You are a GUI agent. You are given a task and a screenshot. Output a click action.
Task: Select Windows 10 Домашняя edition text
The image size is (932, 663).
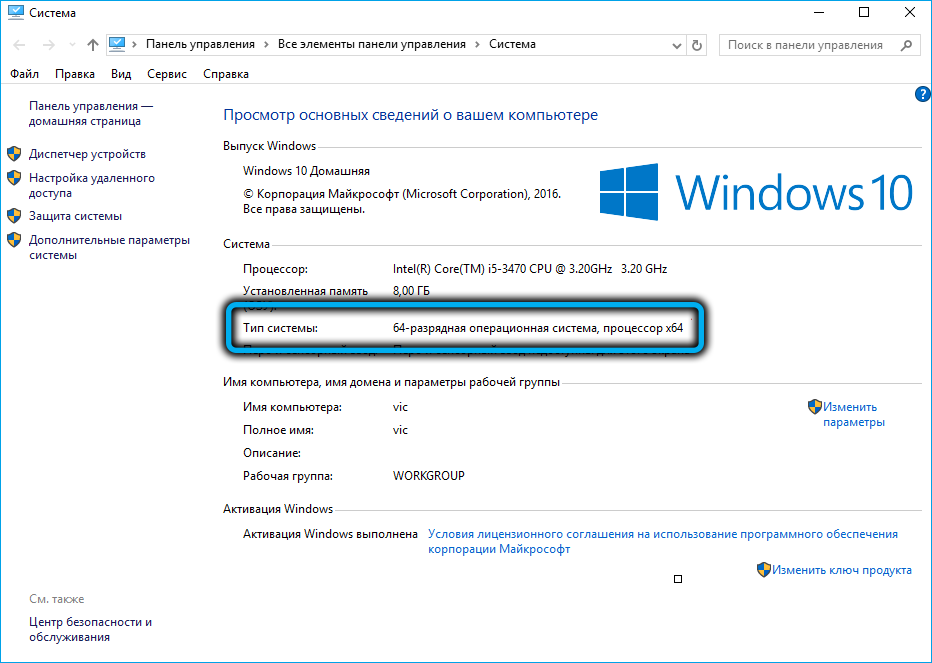306,171
